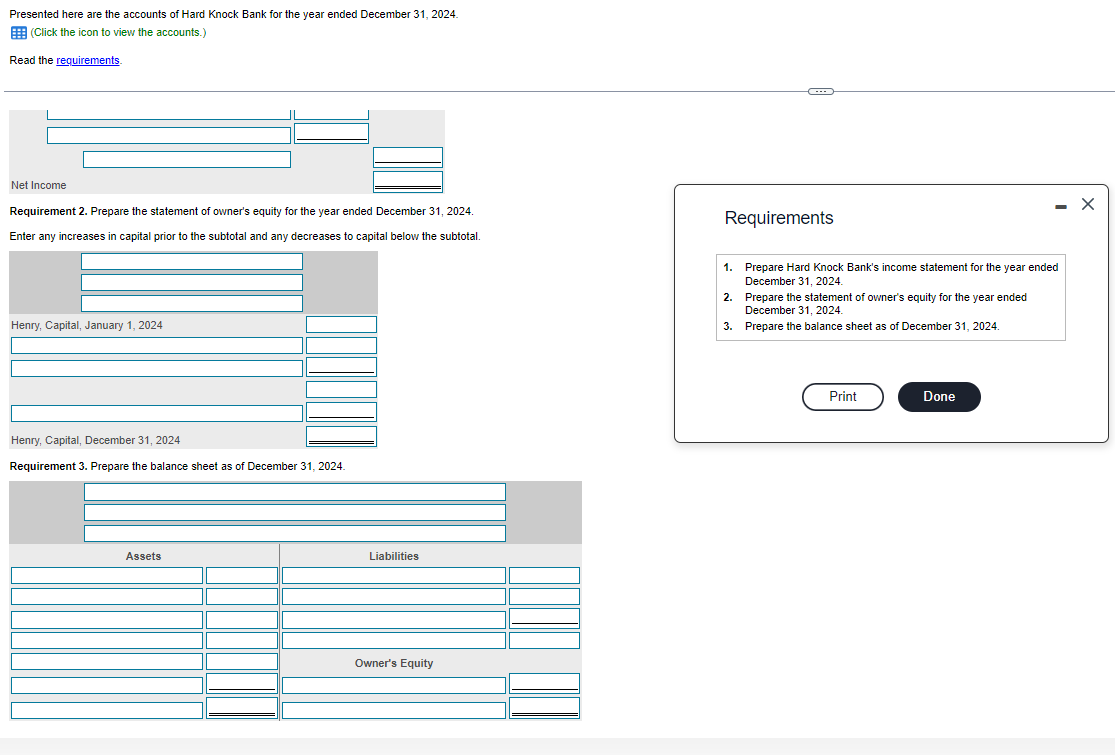Image resolution: width=1115 pixels, height=755 pixels.
Task: Click the top income statement entry field
Action: pos(168,113)
